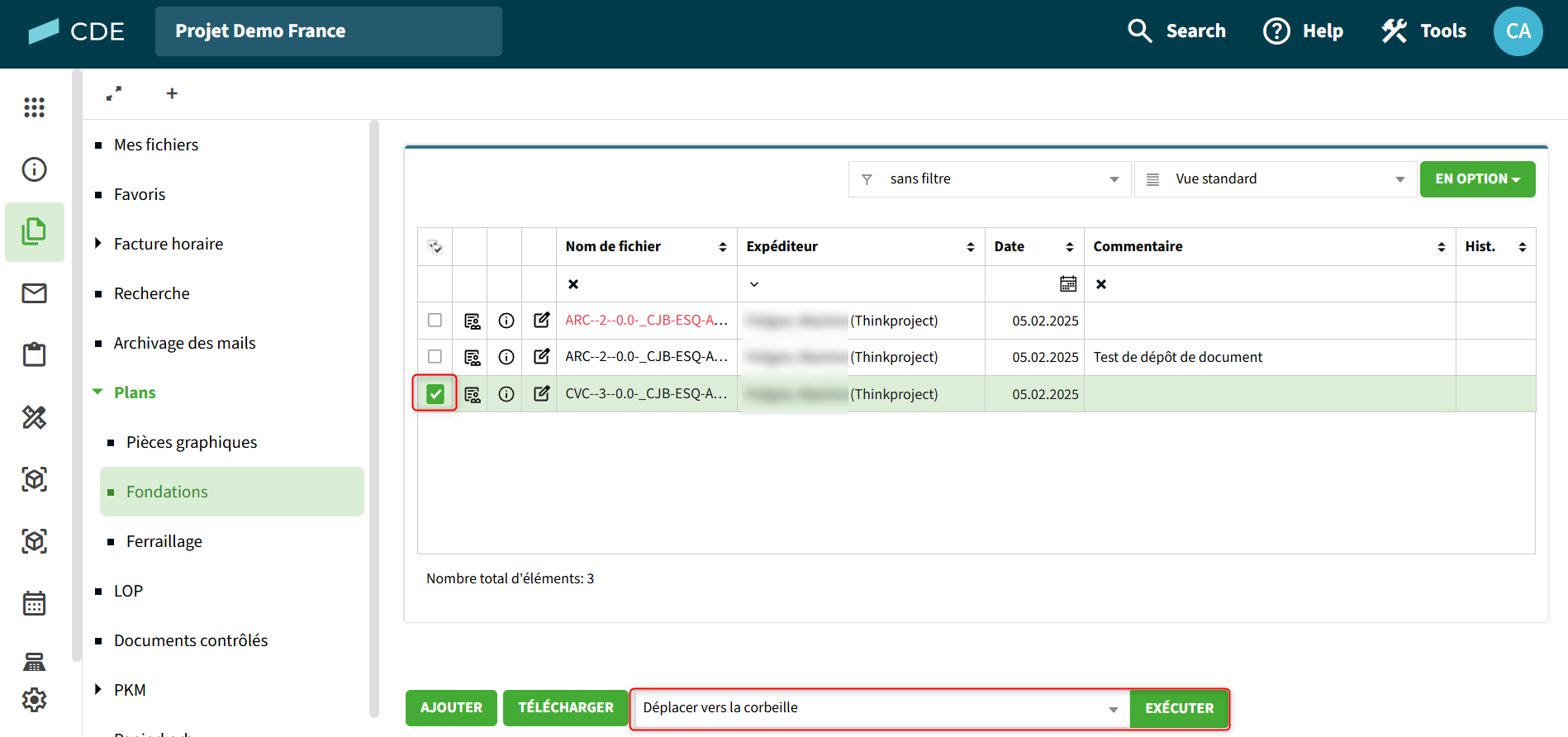
Task: Open the upper 3D model cube icon
Action: [x=34, y=479]
